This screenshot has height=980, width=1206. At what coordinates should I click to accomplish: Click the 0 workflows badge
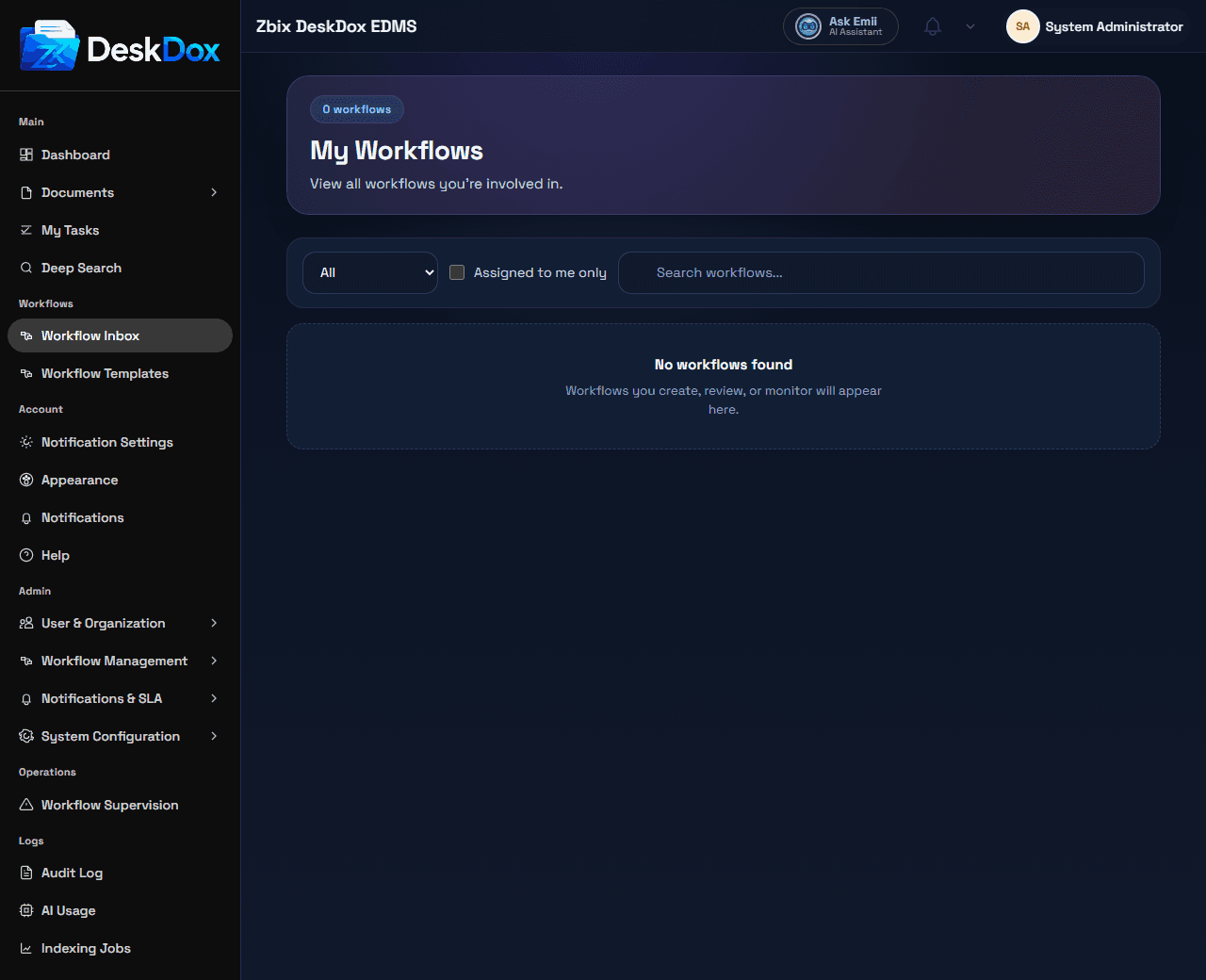[x=357, y=109]
